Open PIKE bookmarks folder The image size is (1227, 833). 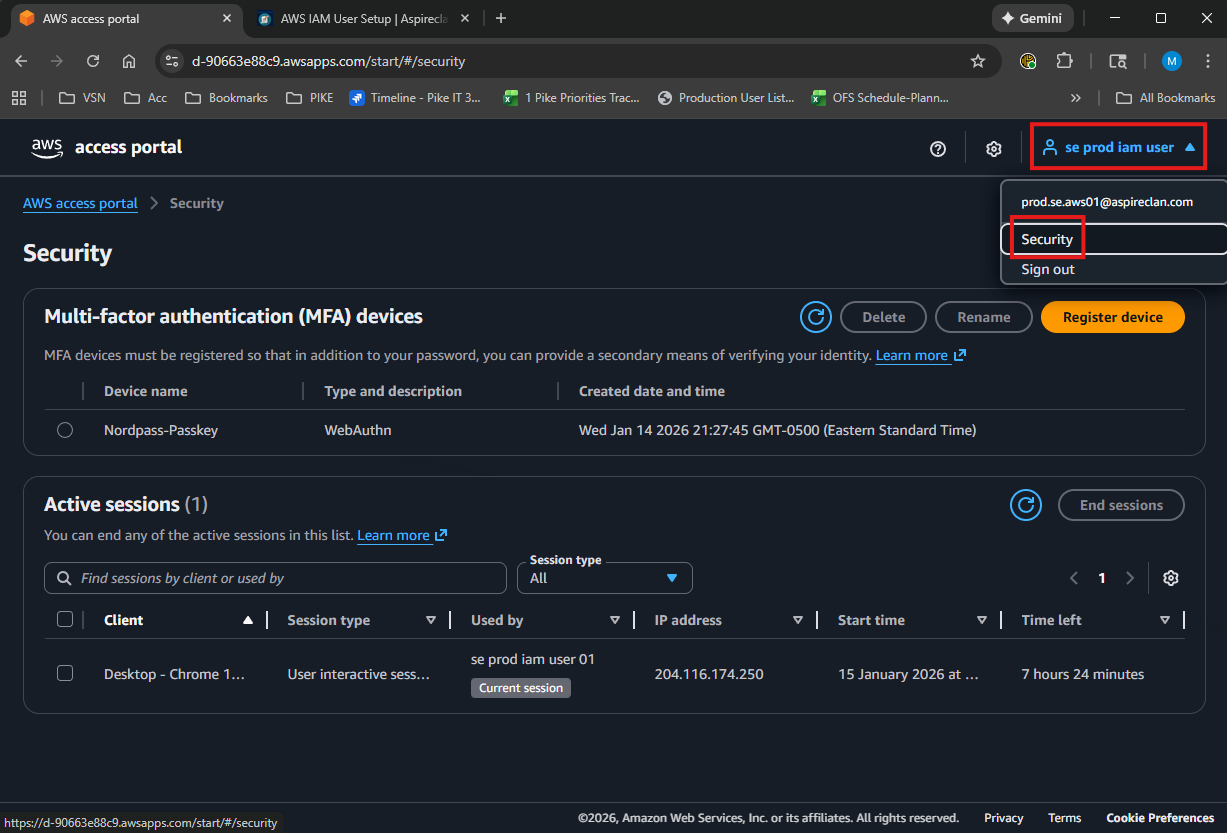tap(309, 98)
